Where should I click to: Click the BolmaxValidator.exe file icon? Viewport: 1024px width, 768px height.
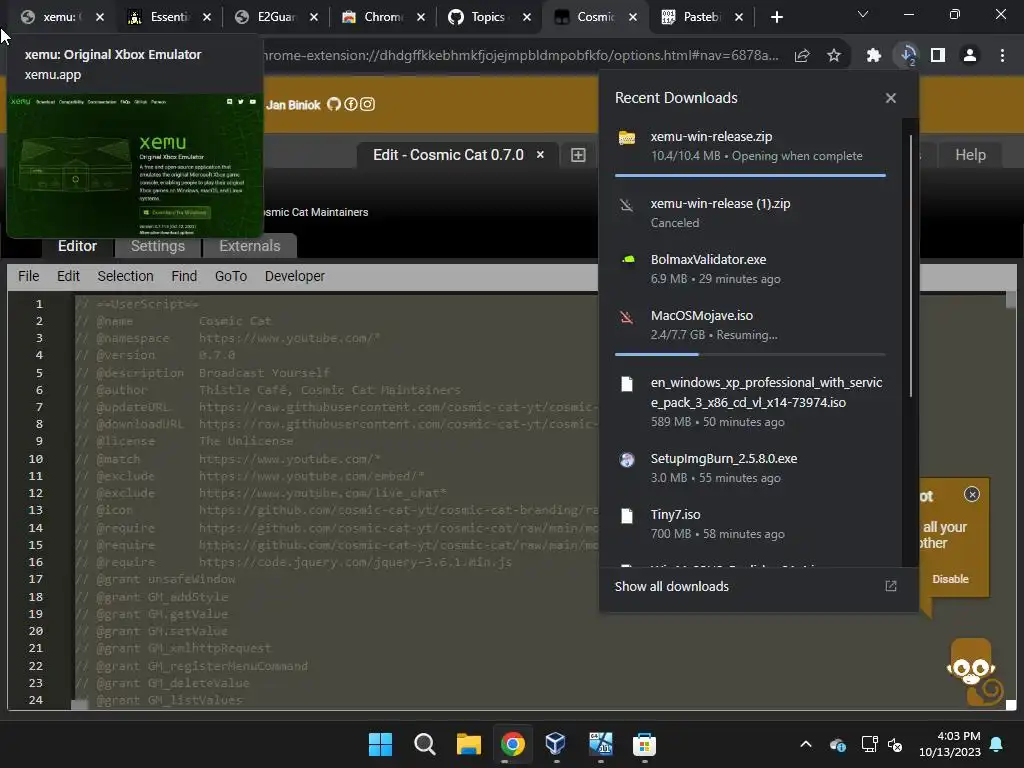[627, 260]
